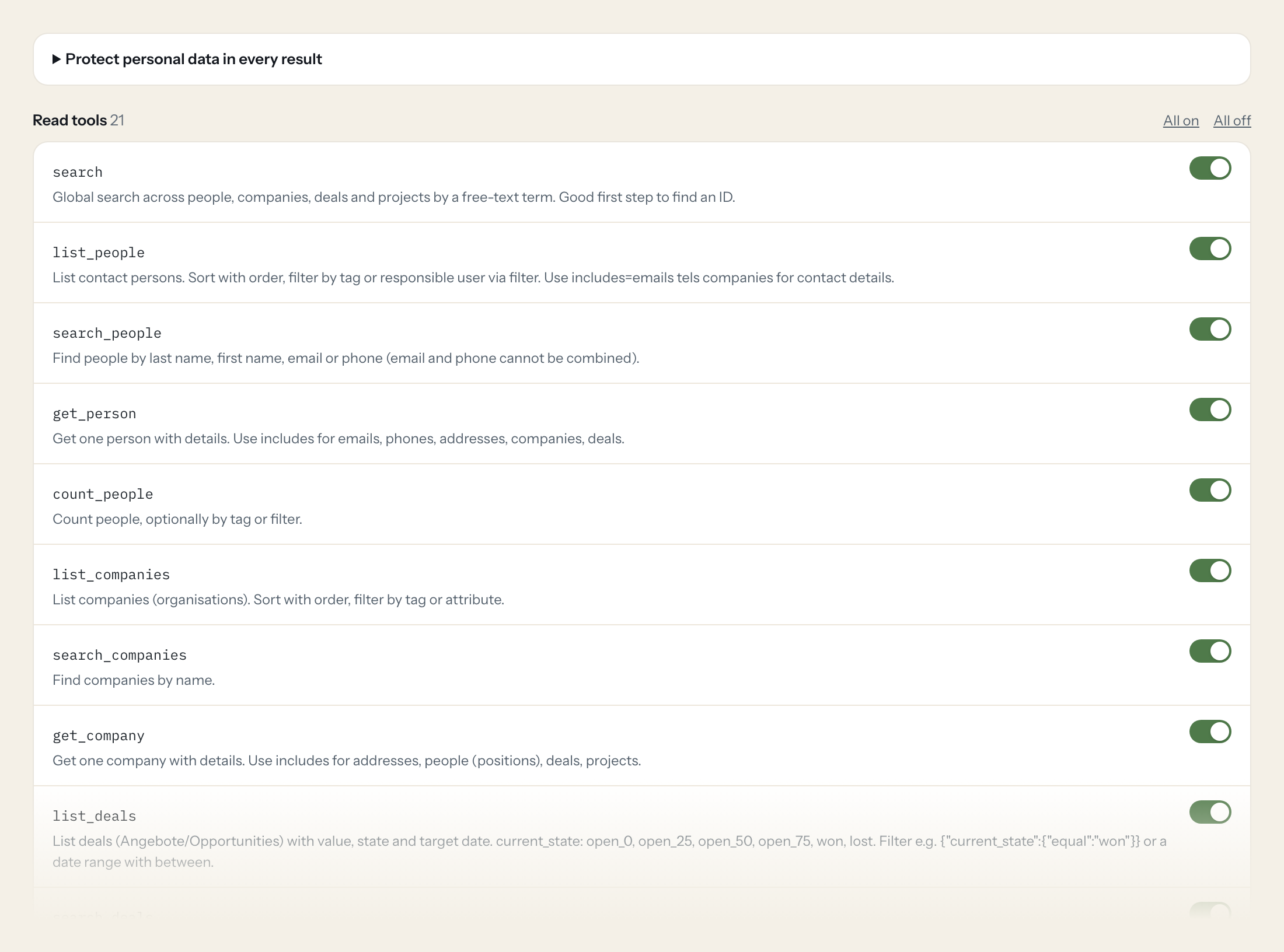This screenshot has height=952, width=1284.
Task: Switch off the search_people toggle
Action: click(1210, 329)
